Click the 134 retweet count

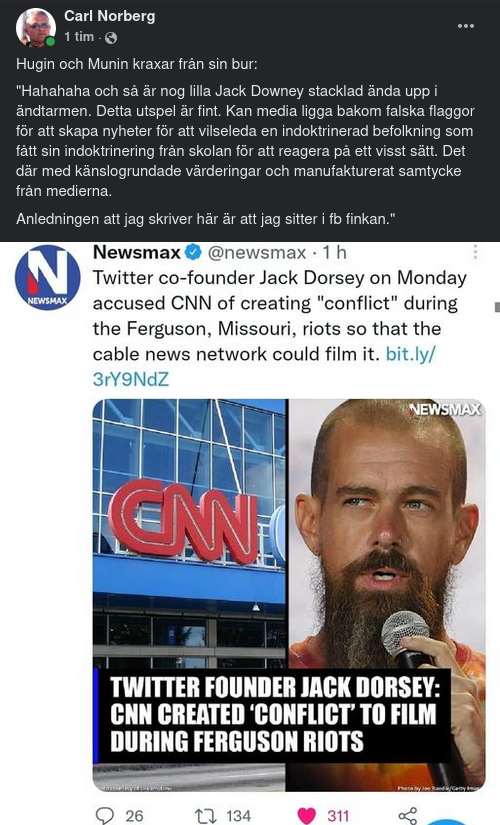coord(238,816)
